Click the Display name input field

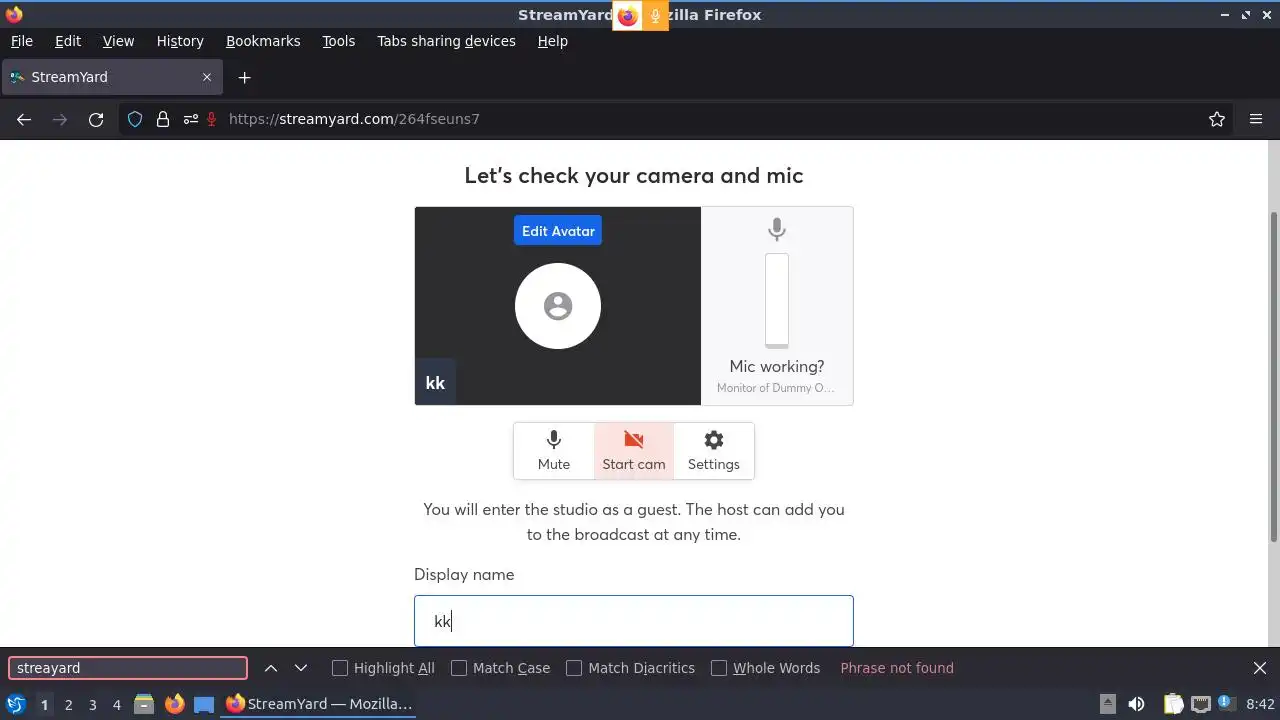click(633, 621)
